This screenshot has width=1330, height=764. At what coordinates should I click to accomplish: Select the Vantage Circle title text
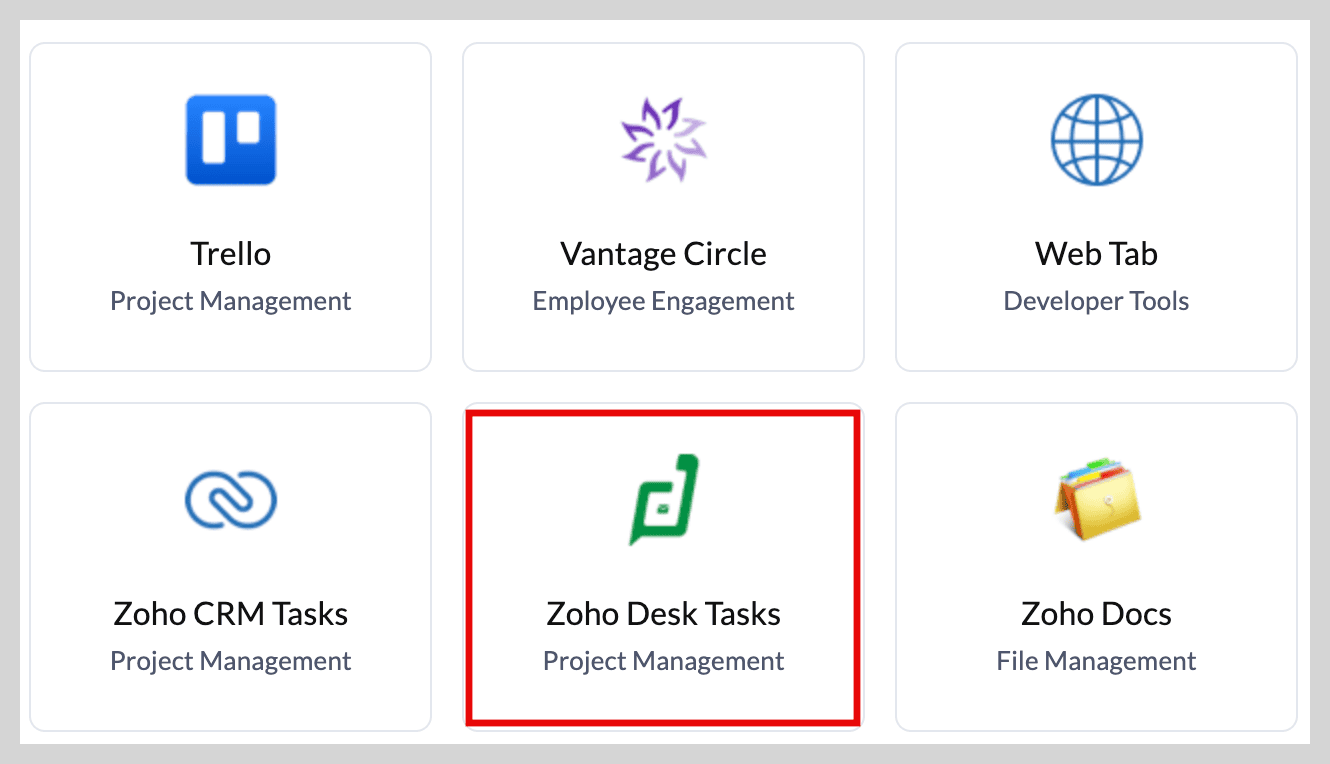pos(663,254)
